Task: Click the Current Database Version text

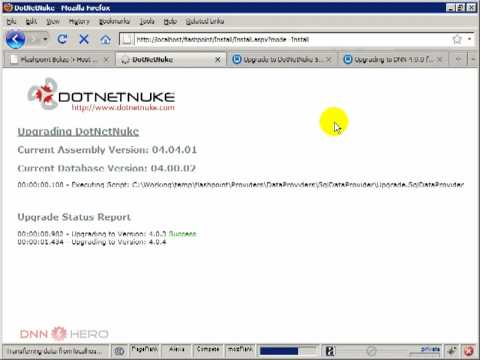Action: coord(106,168)
